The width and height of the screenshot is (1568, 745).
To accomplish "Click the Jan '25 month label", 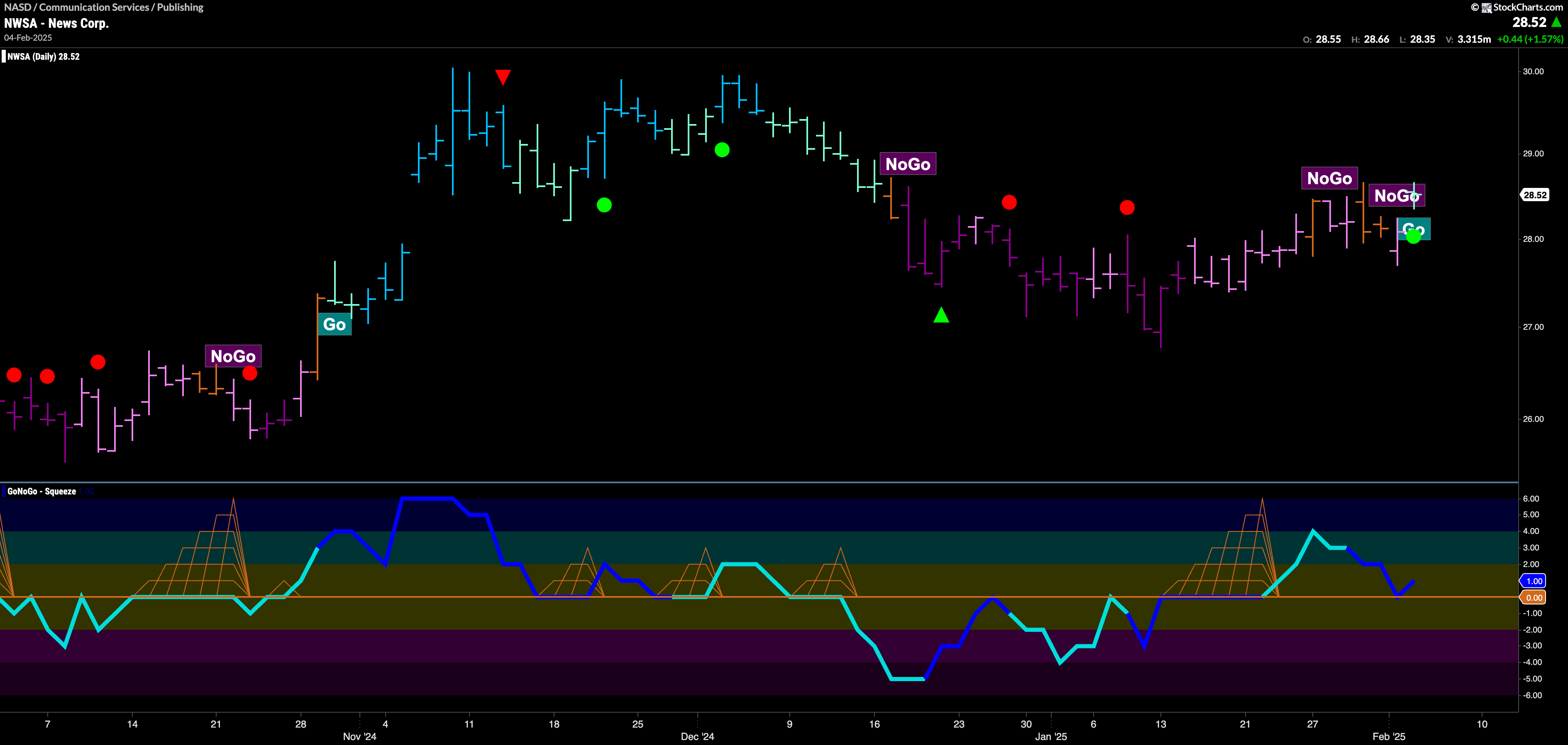I will [1051, 736].
